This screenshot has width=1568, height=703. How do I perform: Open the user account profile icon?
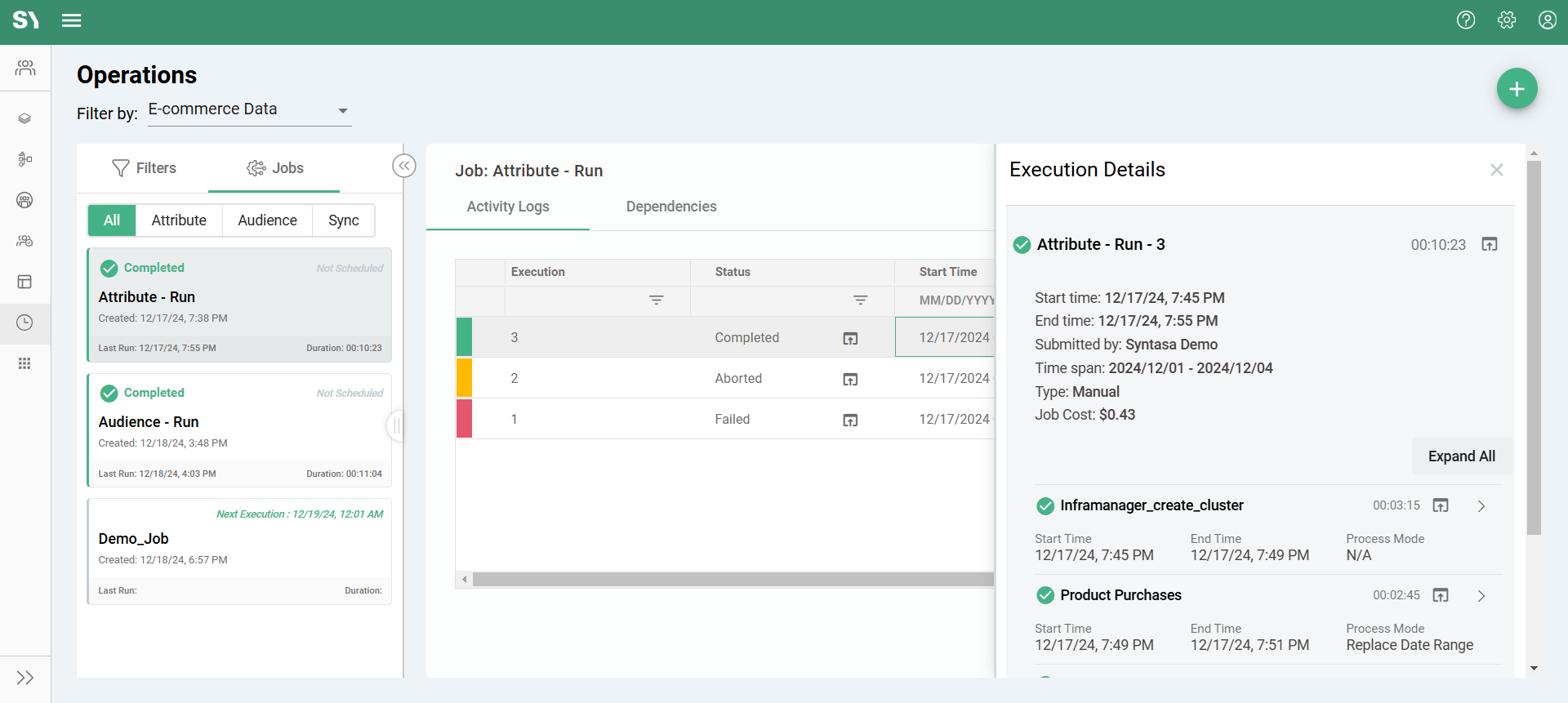(x=1547, y=20)
